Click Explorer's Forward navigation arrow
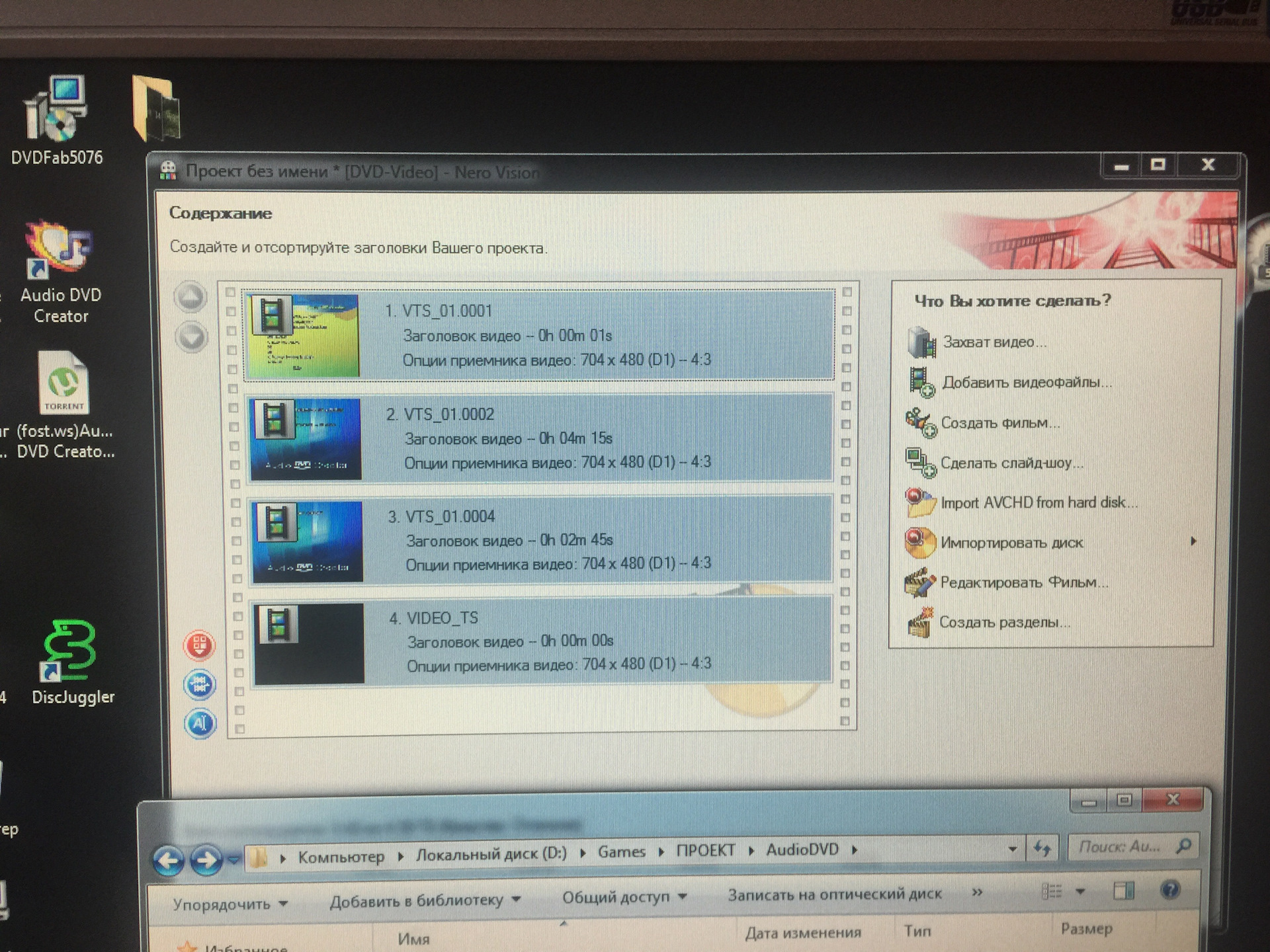The height and width of the screenshot is (952, 1270). (206, 860)
